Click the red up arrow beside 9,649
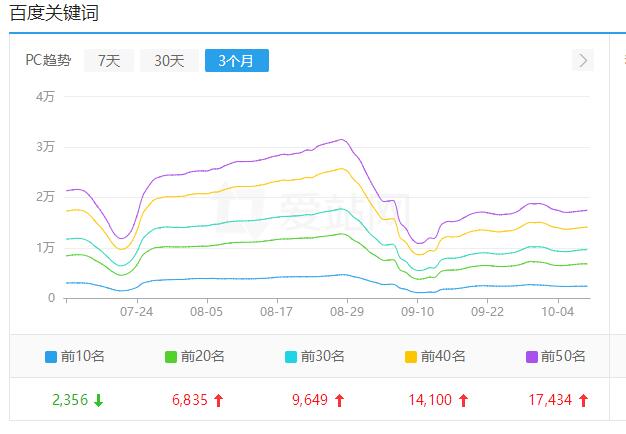This screenshot has width=626, height=434. click(x=339, y=400)
